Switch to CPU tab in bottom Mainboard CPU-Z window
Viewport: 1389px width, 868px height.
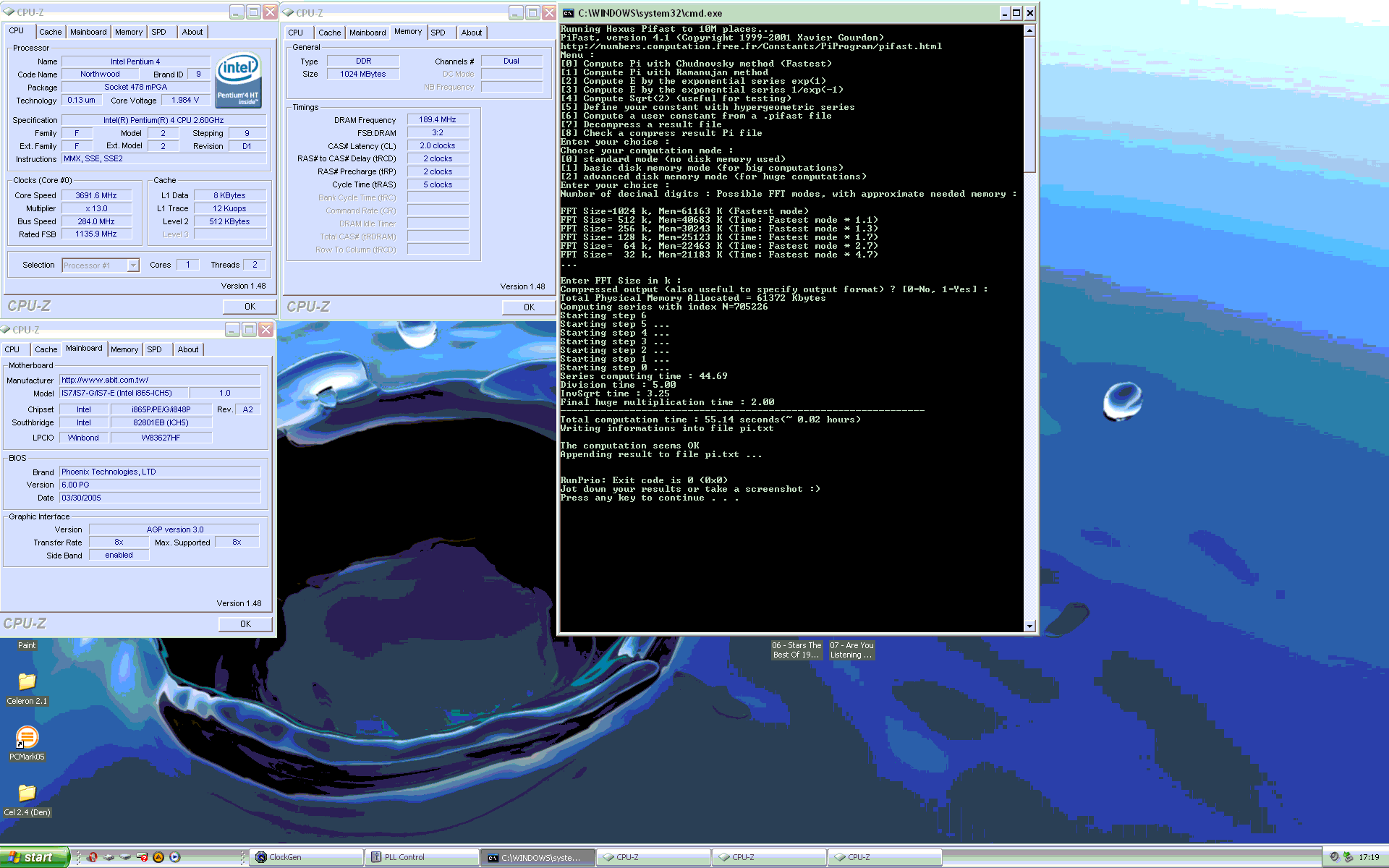click(12, 349)
